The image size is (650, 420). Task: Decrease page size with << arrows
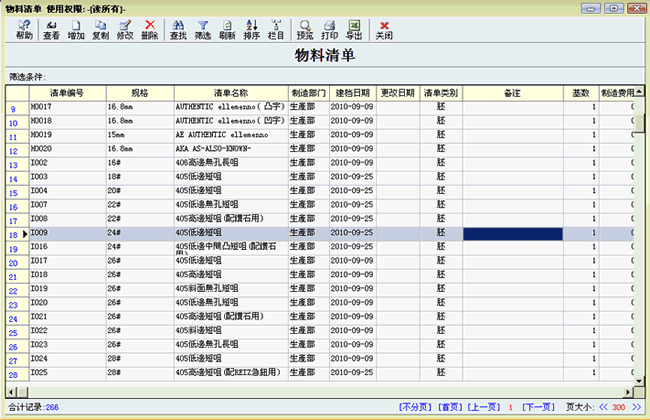[603, 407]
